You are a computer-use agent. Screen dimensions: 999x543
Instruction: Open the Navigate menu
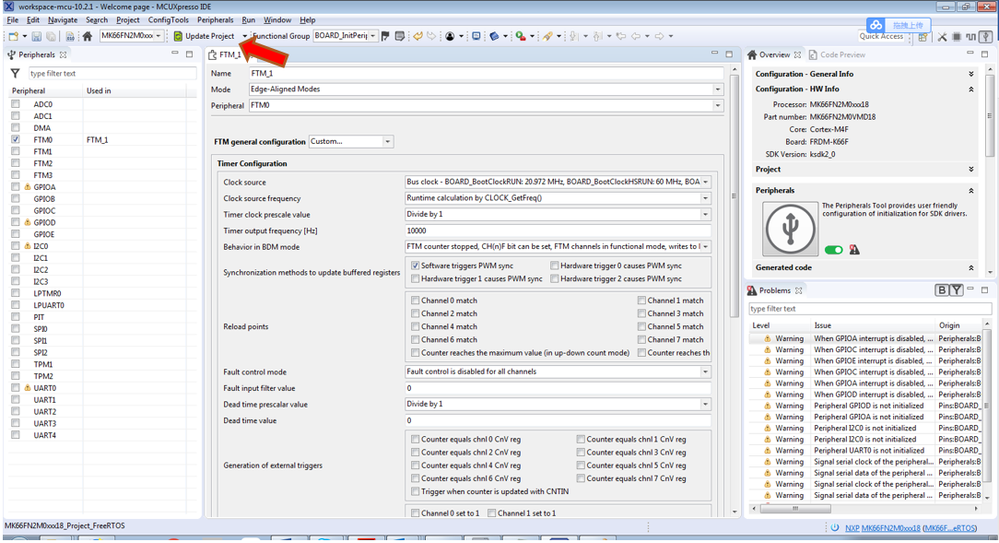(62, 20)
